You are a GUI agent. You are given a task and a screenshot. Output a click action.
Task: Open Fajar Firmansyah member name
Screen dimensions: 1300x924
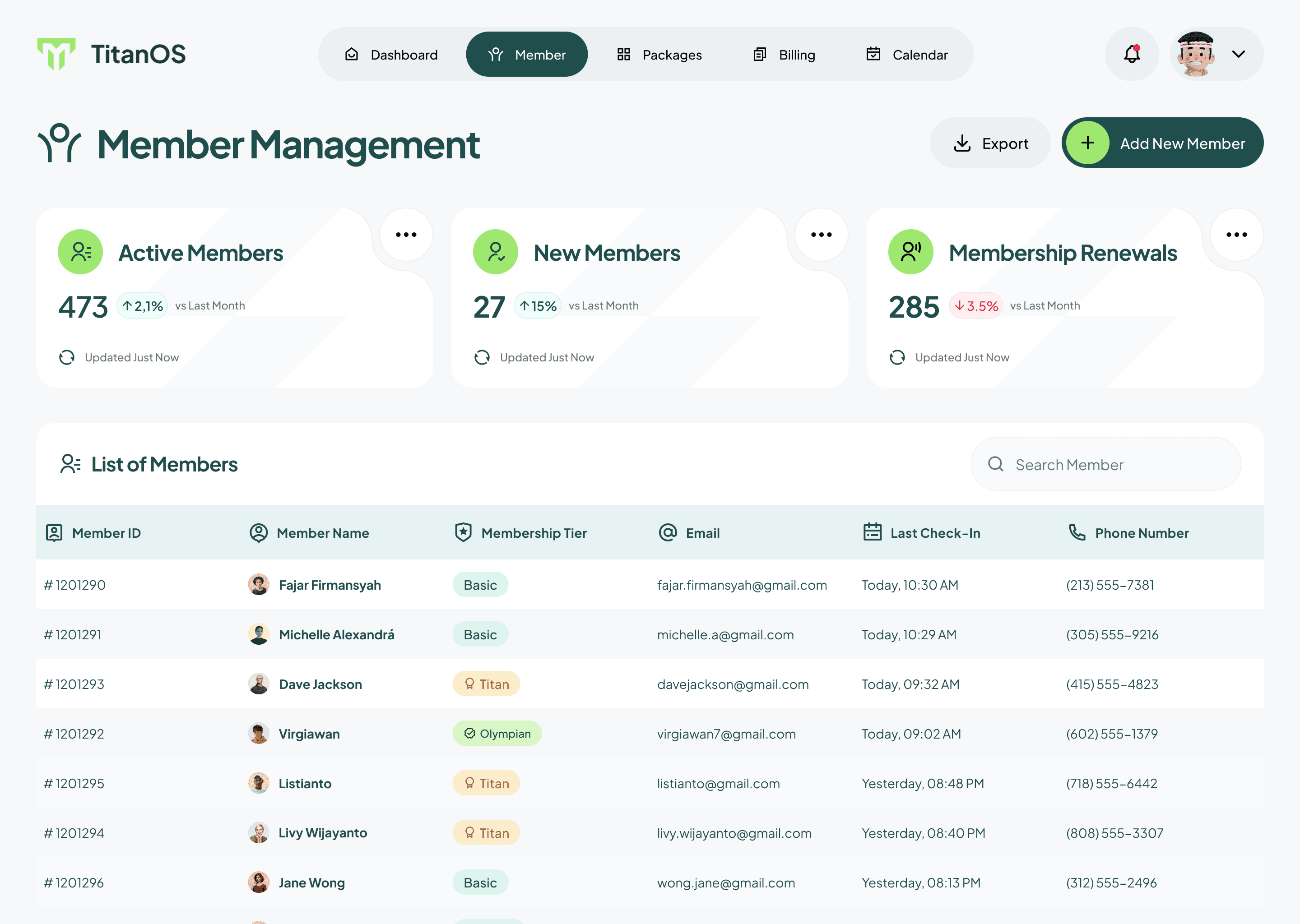click(x=330, y=585)
